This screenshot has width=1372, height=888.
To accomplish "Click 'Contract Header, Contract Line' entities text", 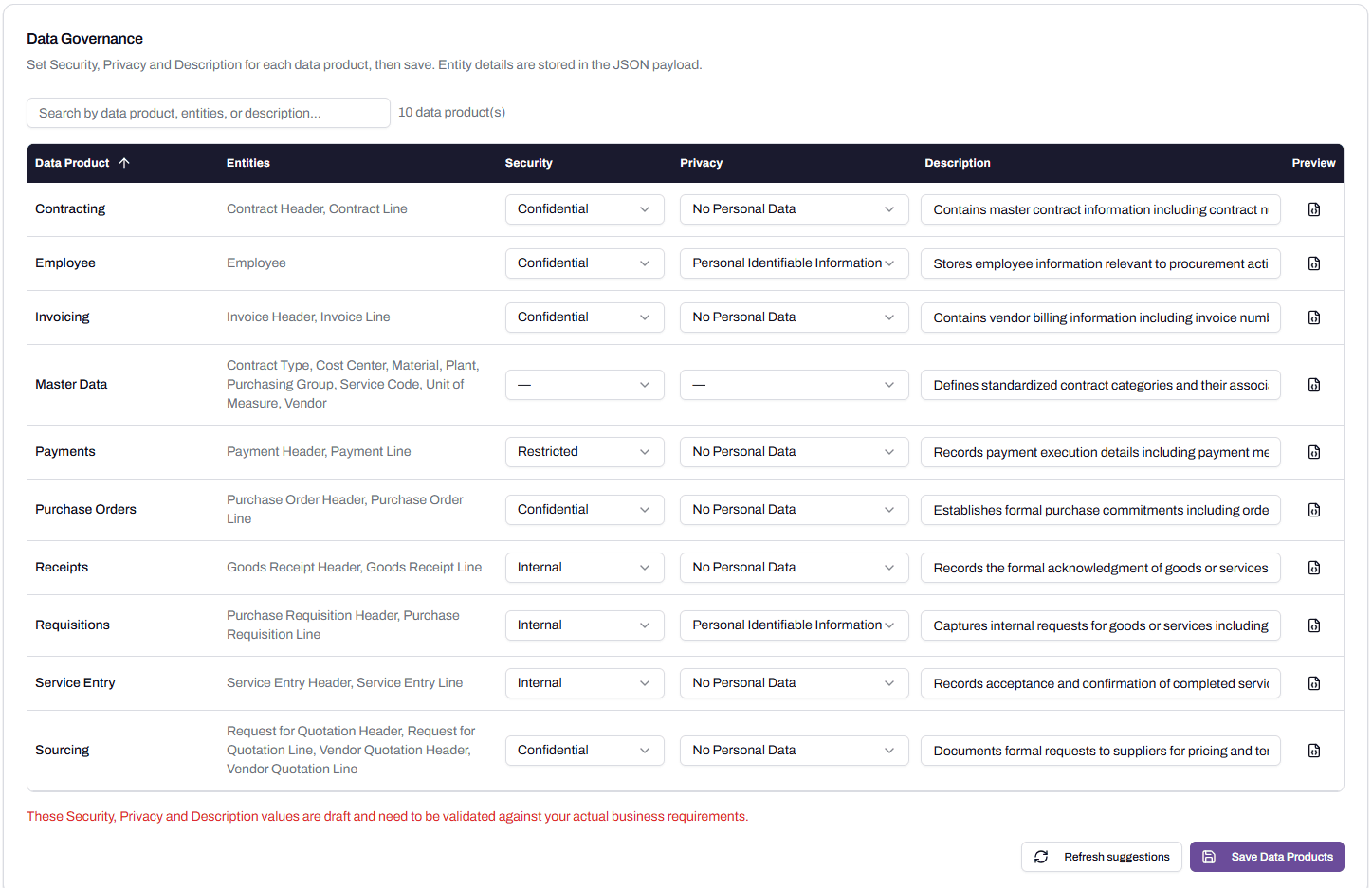I will 317,209.
